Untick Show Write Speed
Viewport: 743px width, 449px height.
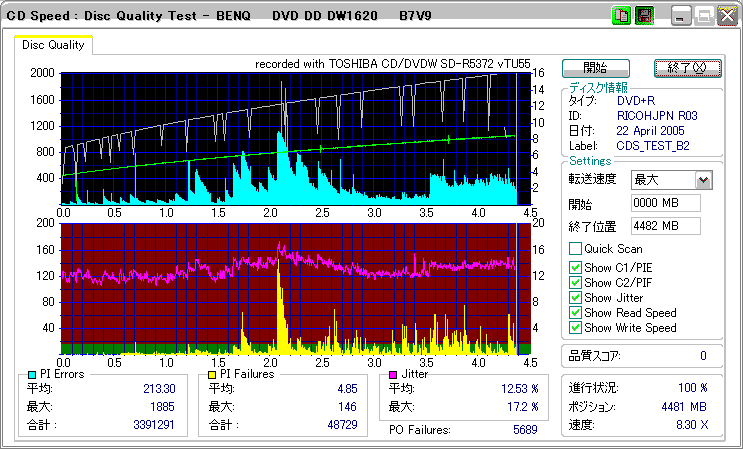(575, 328)
